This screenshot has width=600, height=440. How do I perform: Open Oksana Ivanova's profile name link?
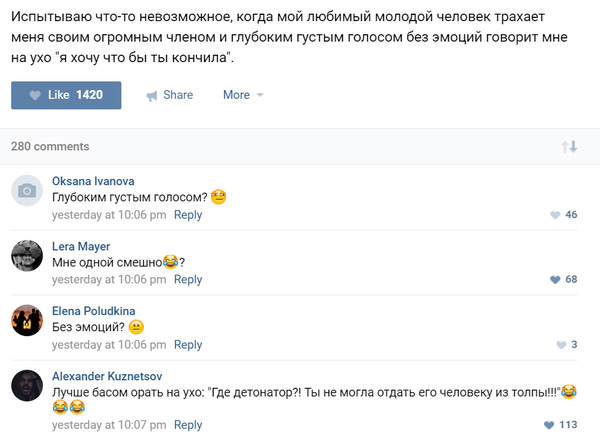click(x=93, y=181)
